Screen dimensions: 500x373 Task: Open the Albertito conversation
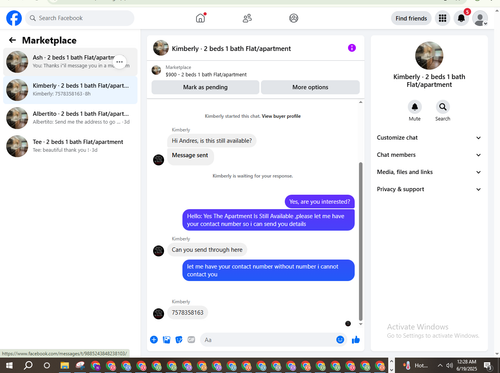[x=70, y=118]
